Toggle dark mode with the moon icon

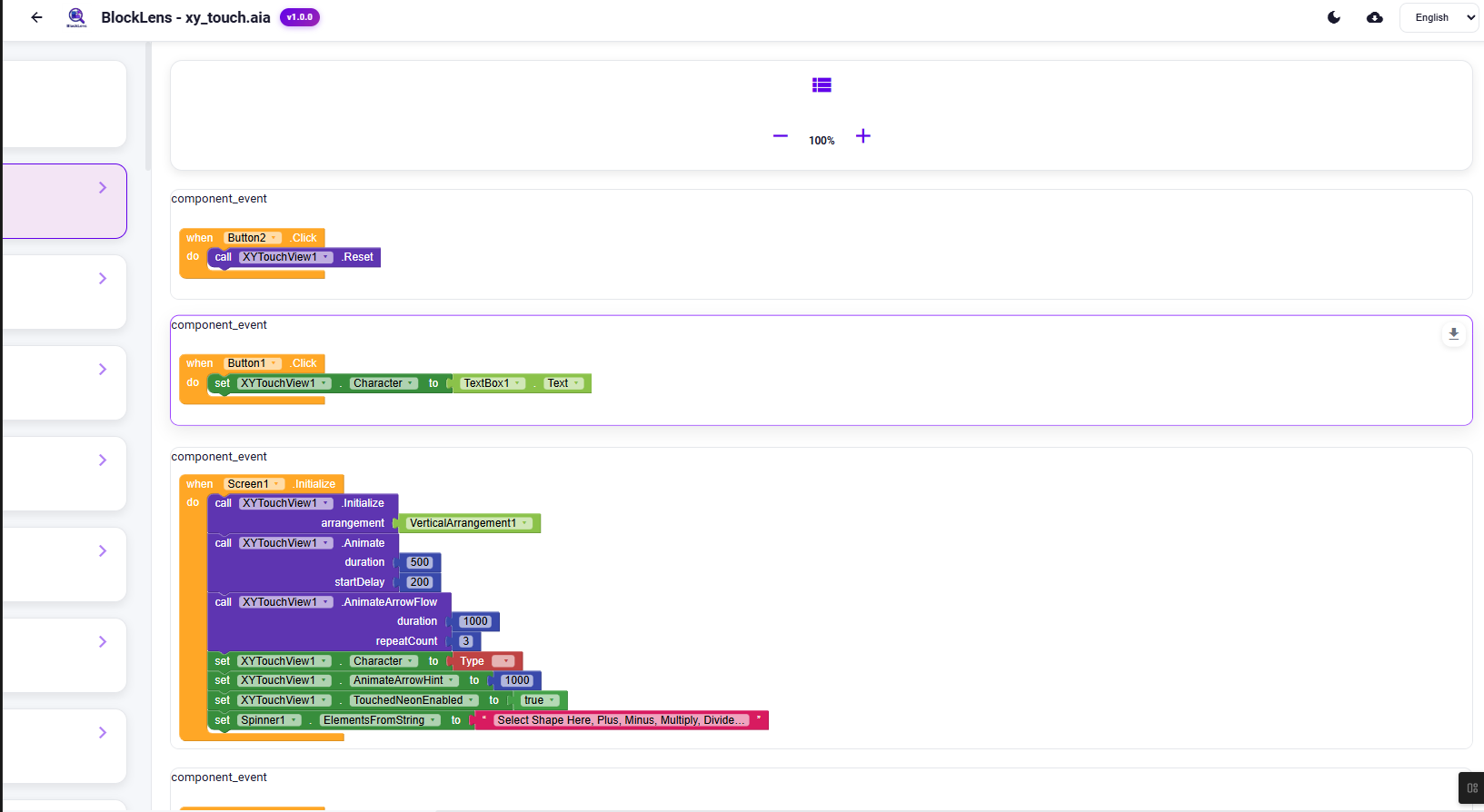tap(1334, 17)
